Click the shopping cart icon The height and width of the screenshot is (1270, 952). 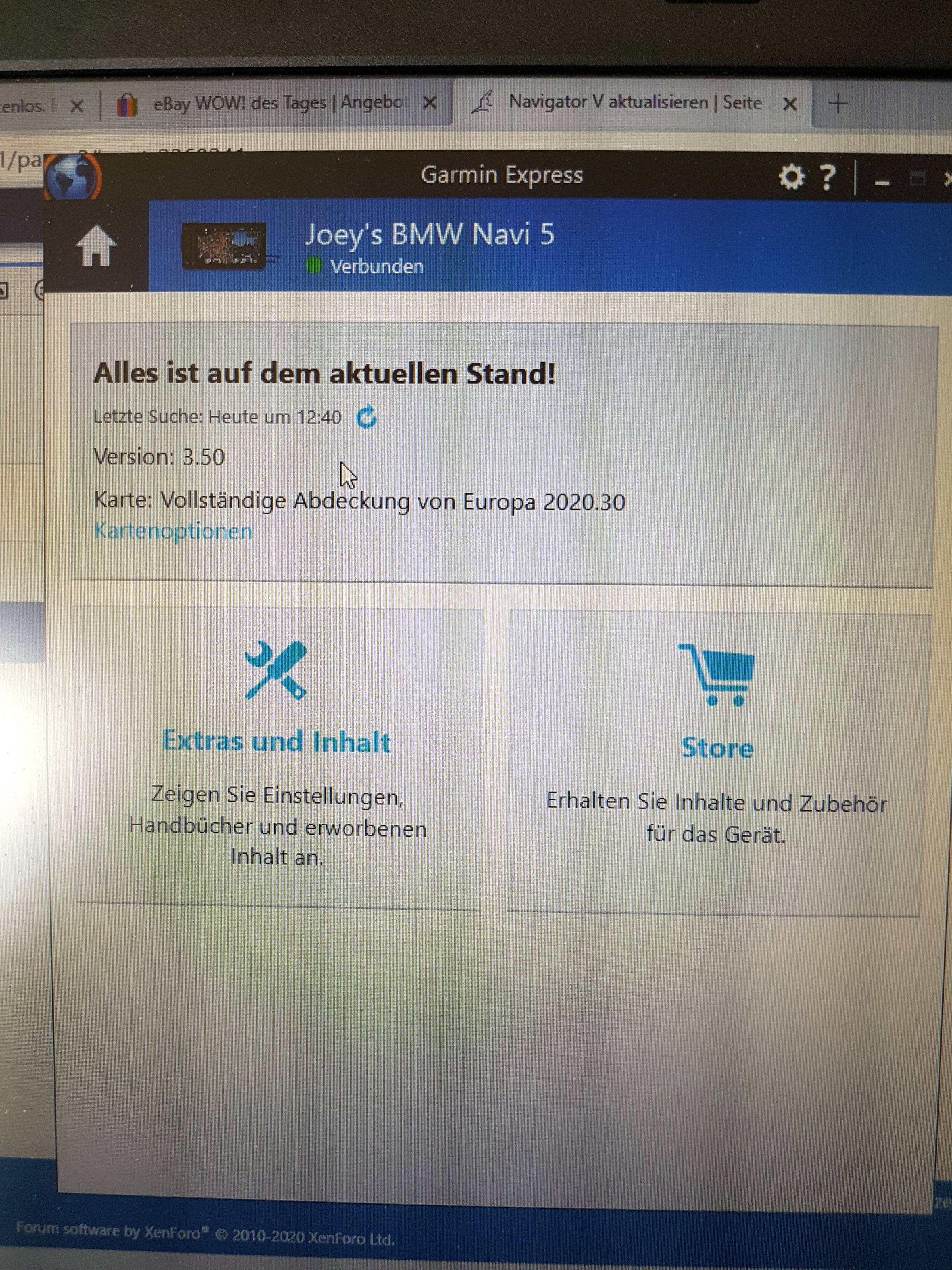(x=717, y=675)
